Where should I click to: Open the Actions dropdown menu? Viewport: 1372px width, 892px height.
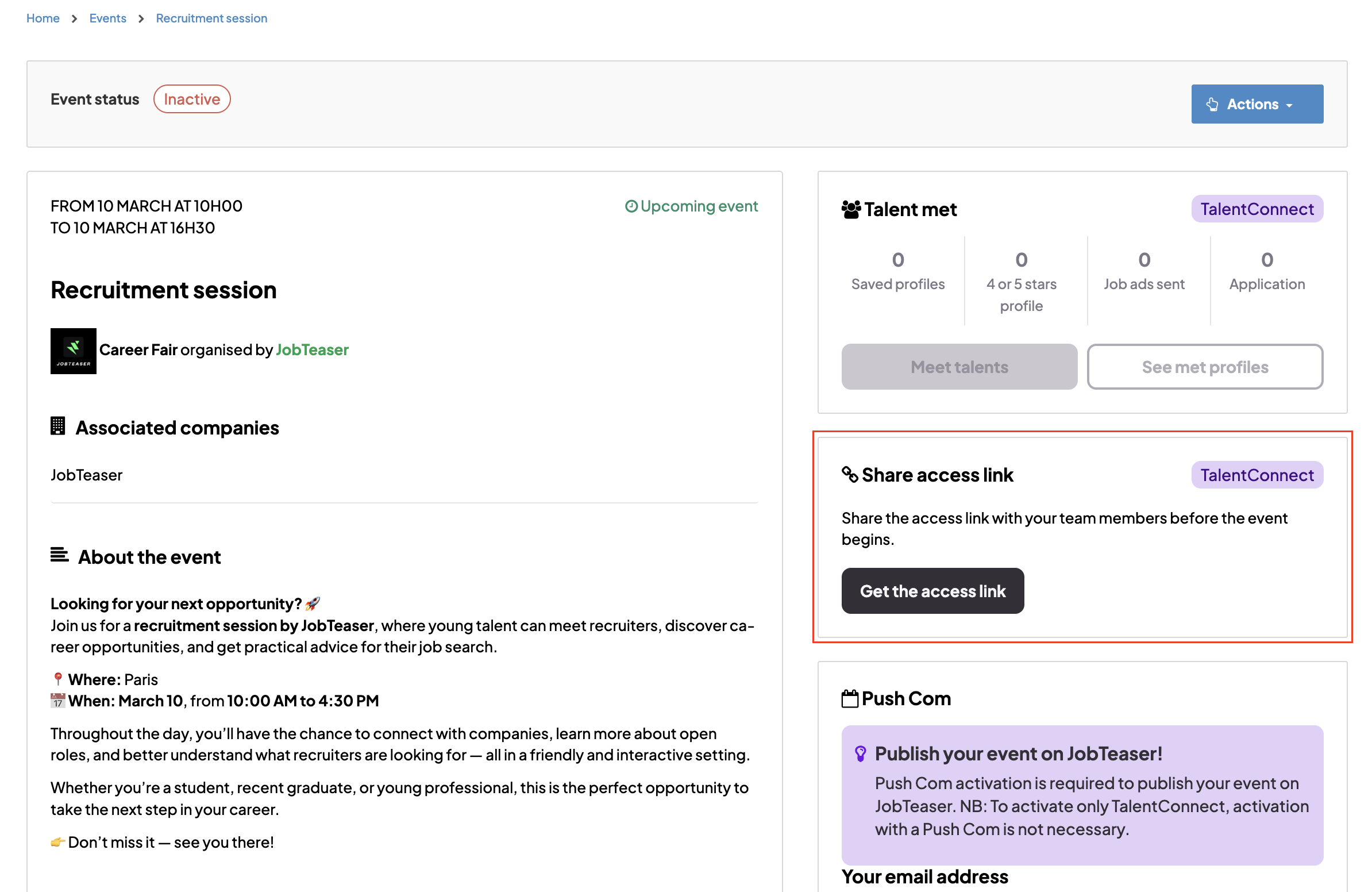(x=1257, y=105)
